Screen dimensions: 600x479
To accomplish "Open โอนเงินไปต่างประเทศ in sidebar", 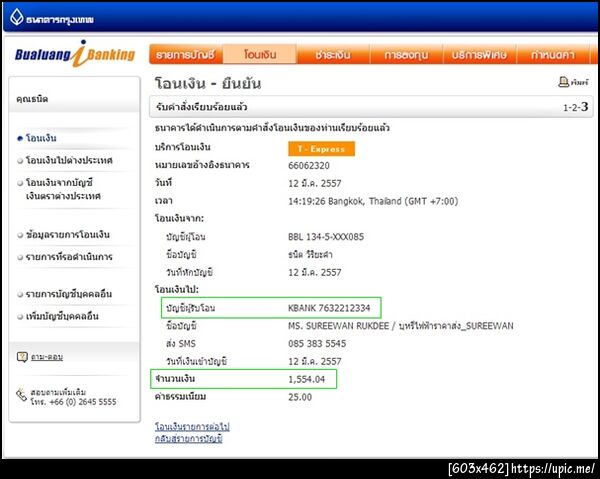I will pos(69,160).
